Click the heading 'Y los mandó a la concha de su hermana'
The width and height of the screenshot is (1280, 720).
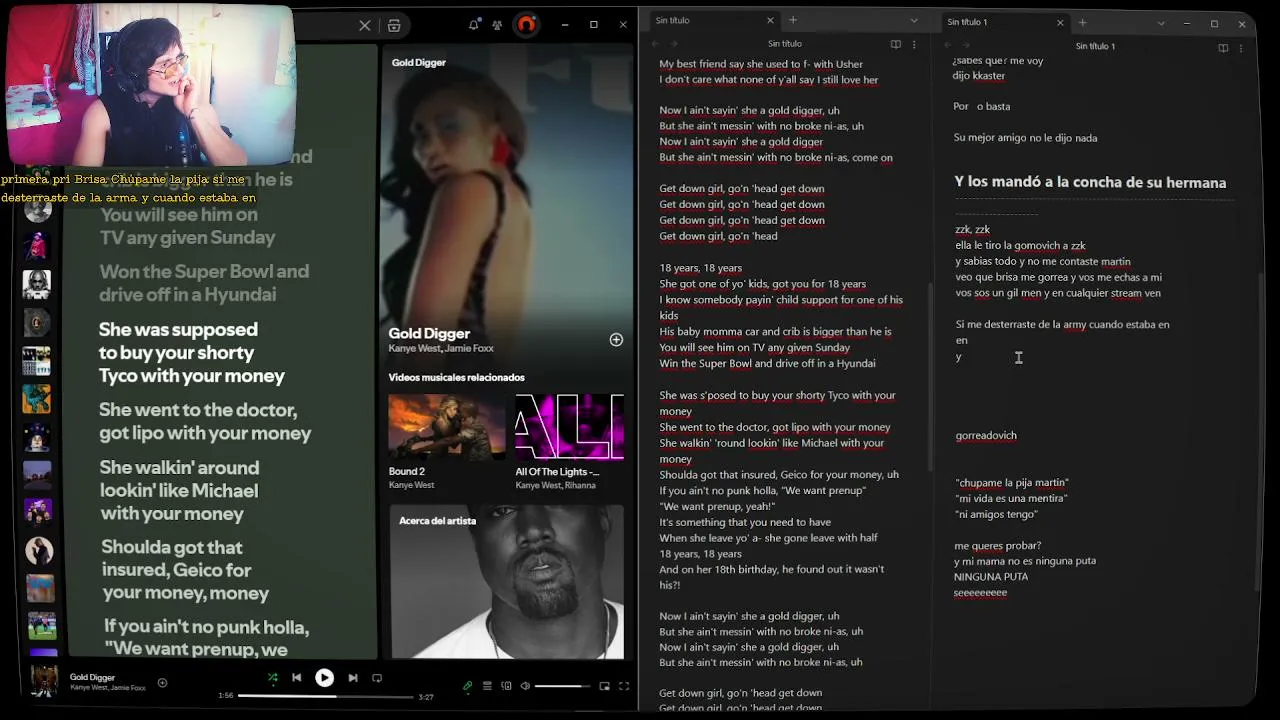1090,182
